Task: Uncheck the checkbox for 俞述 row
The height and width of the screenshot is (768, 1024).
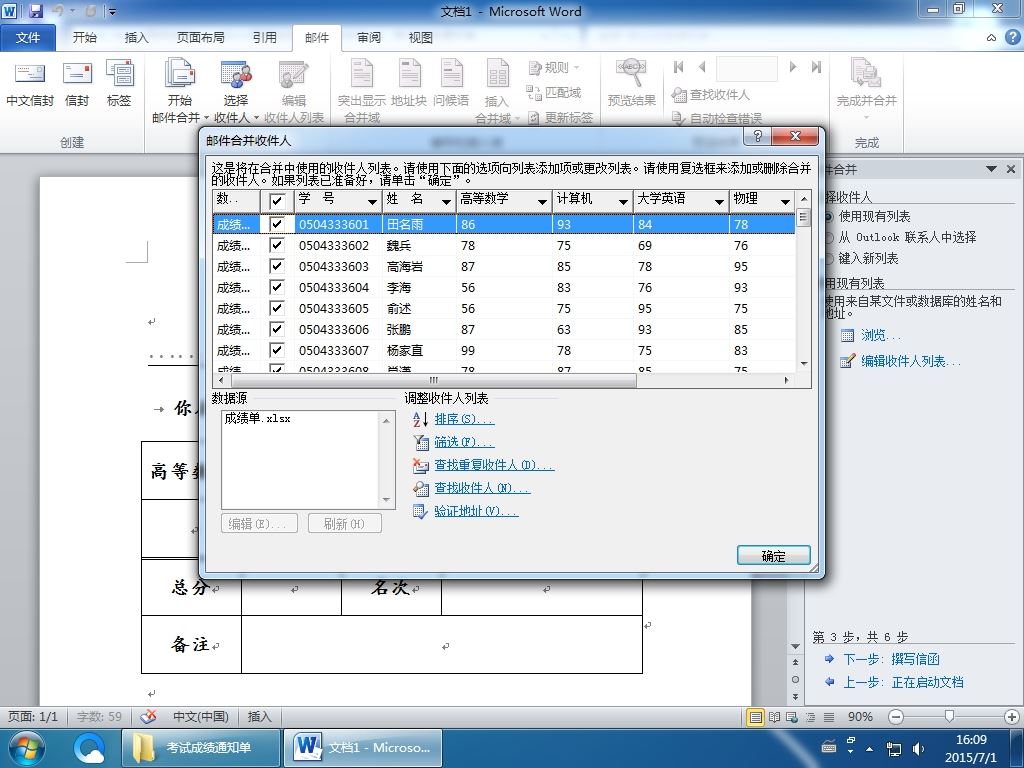Action: (277, 308)
